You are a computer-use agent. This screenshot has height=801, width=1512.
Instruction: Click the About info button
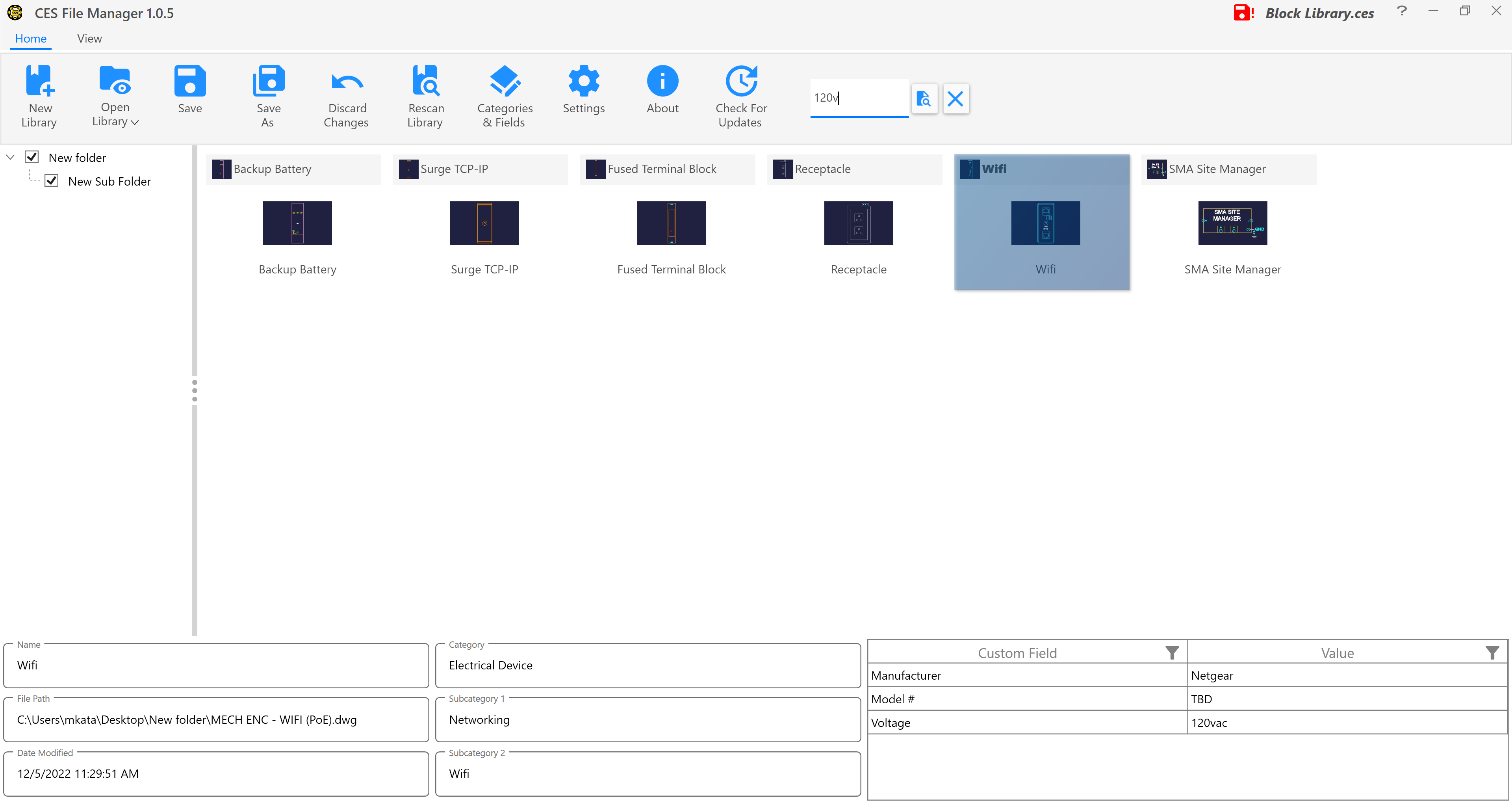662,81
